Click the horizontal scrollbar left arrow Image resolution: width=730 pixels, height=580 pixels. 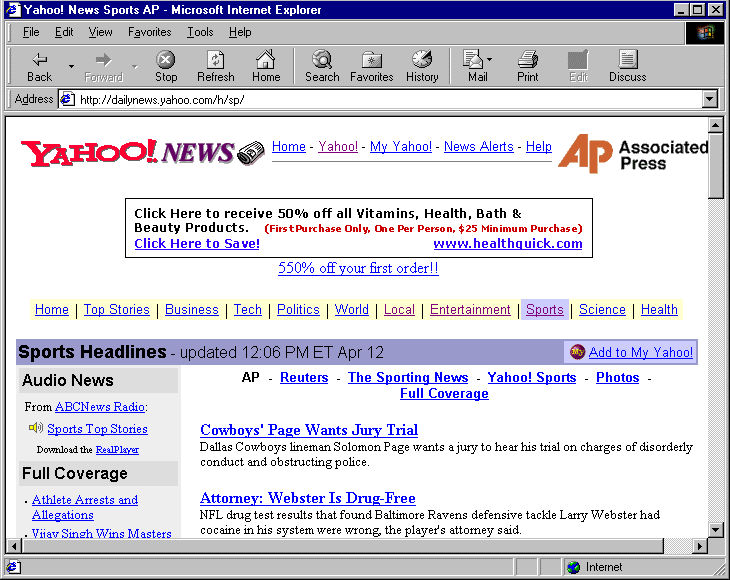pos(14,546)
